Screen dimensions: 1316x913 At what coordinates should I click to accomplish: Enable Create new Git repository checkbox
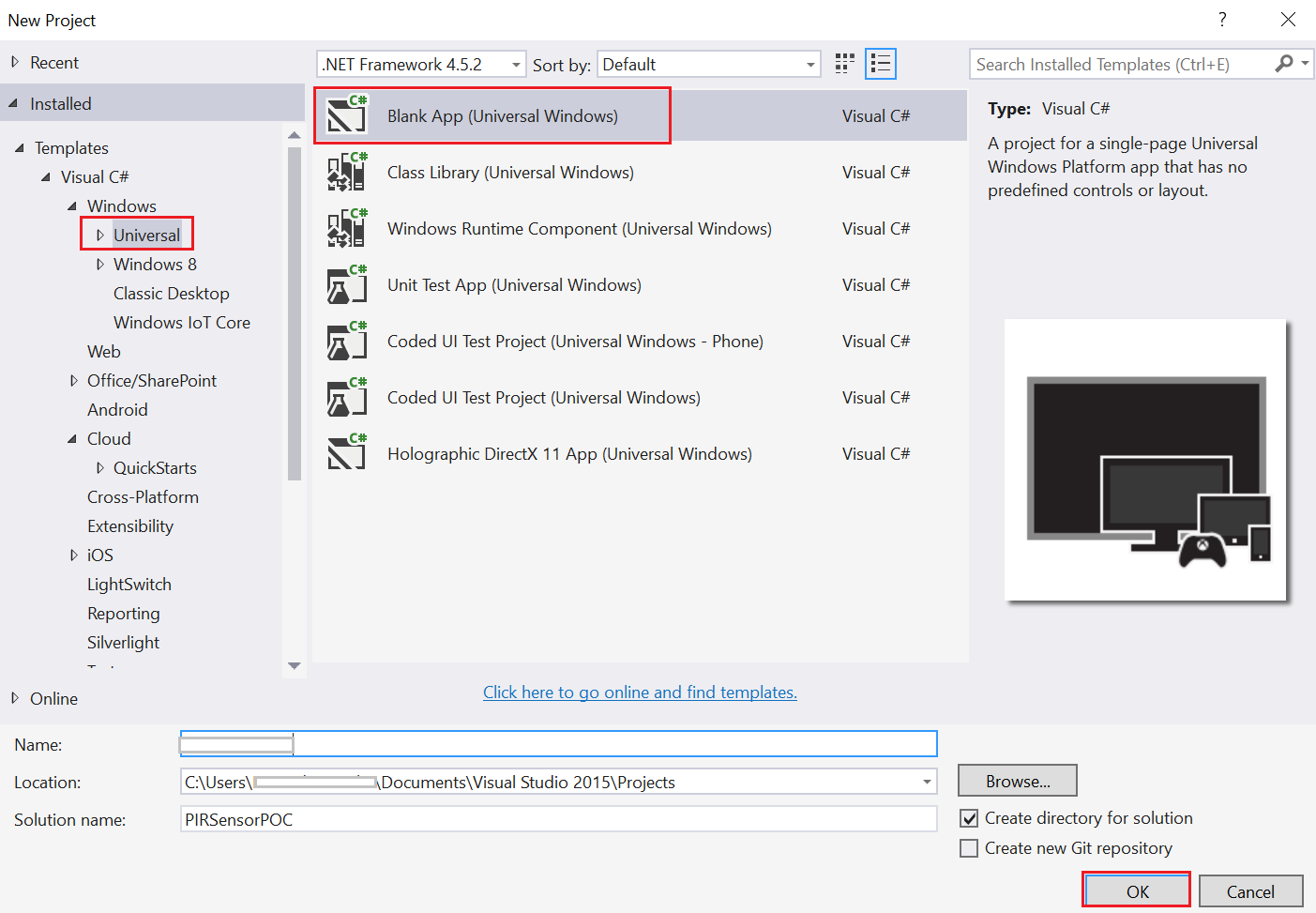tap(969, 848)
